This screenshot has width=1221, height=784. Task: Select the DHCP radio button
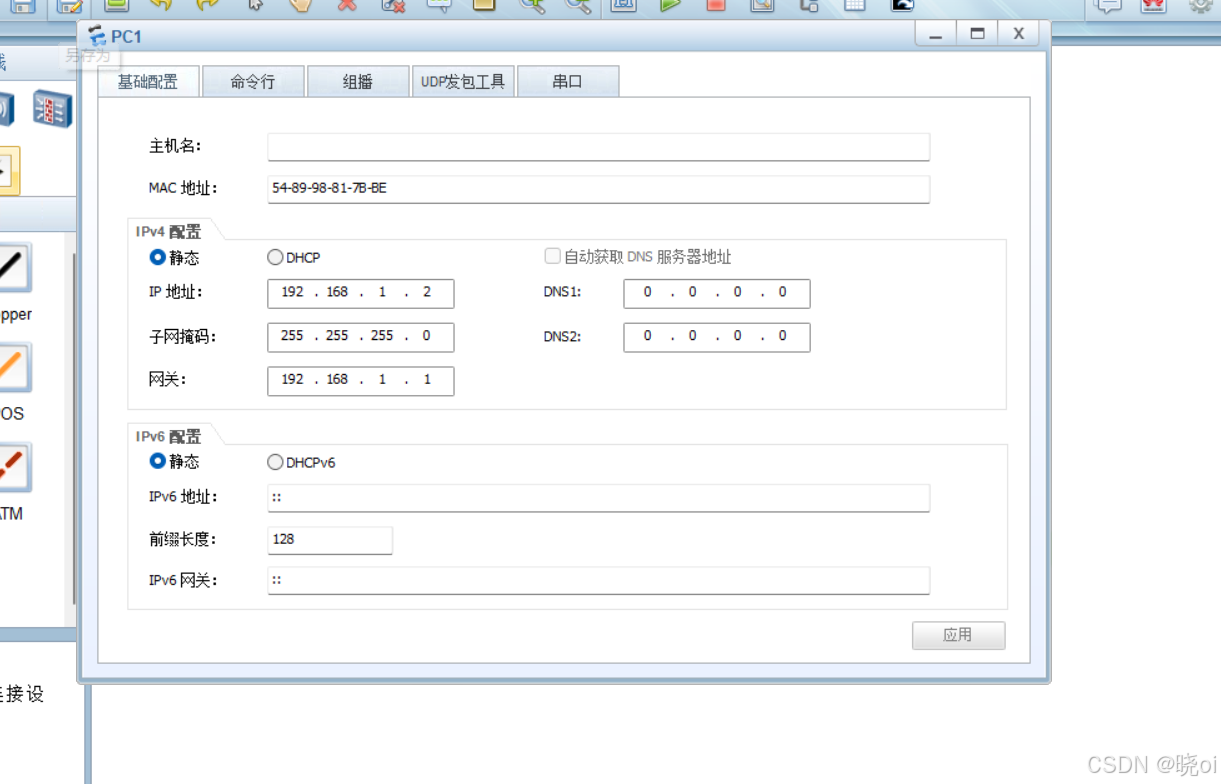point(275,257)
